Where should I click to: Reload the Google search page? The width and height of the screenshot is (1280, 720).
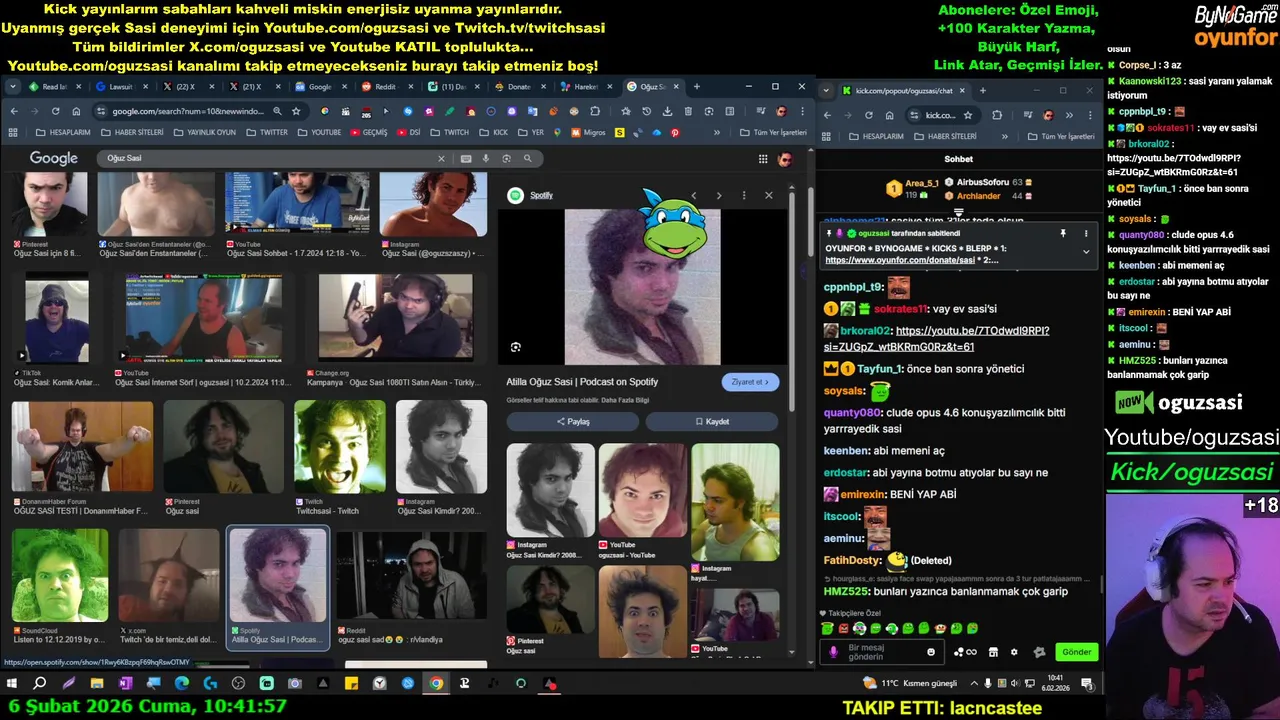pyautogui.click(x=56, y=111)
